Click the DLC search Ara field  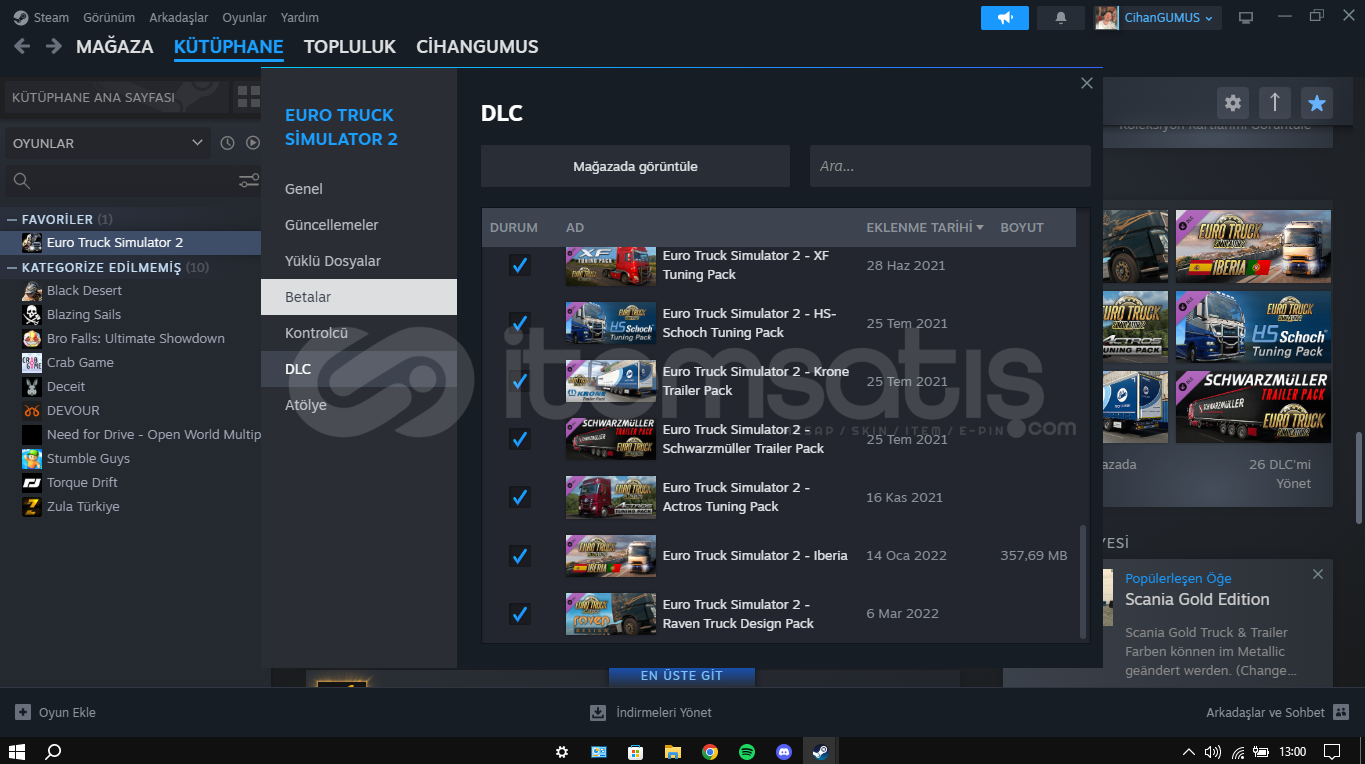point(950,166)
